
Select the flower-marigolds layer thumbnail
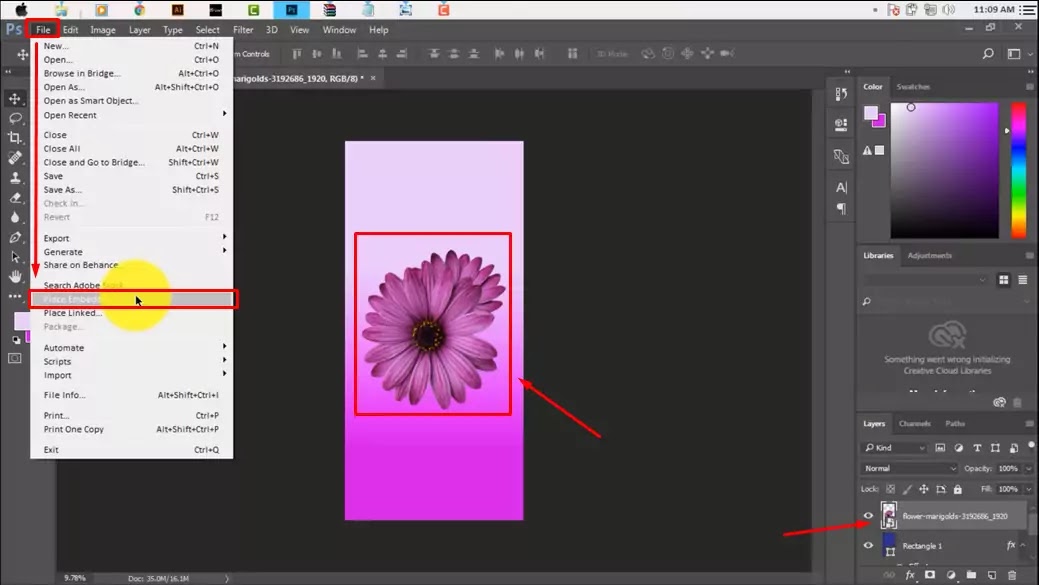(888, 516)
